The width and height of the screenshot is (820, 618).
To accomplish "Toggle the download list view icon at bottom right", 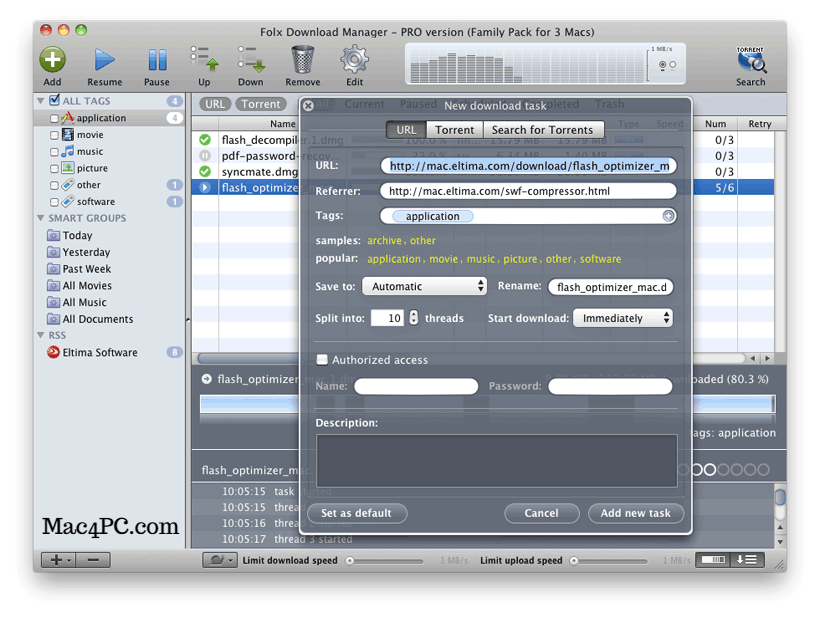I will click(747, 560).
